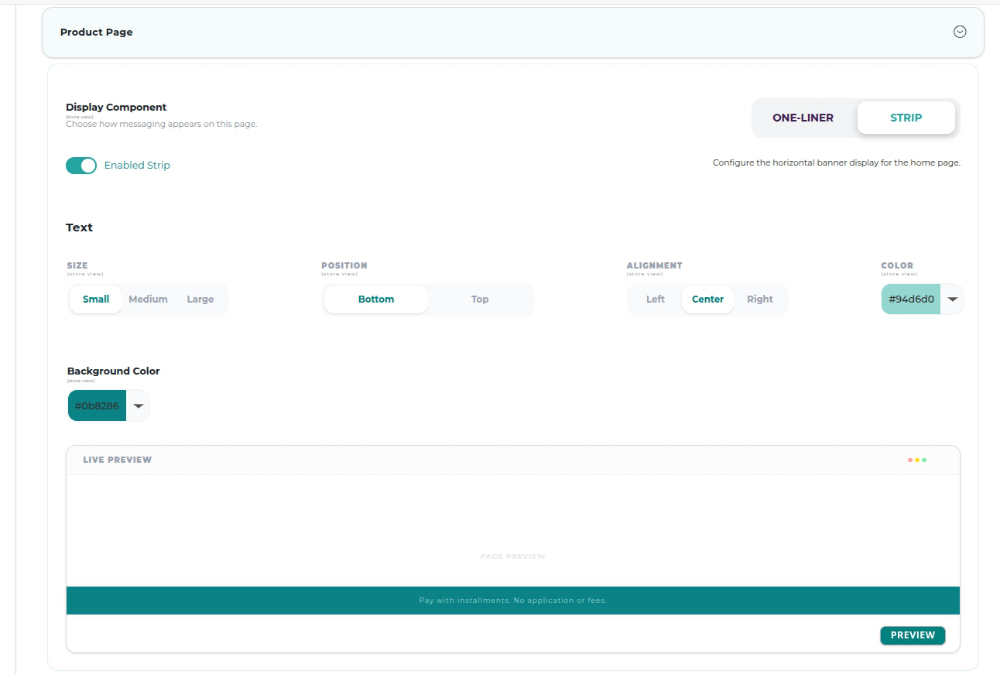Click the three colored dots in Live Preview
Screen dimensions: 1000x674
[917, 460]
